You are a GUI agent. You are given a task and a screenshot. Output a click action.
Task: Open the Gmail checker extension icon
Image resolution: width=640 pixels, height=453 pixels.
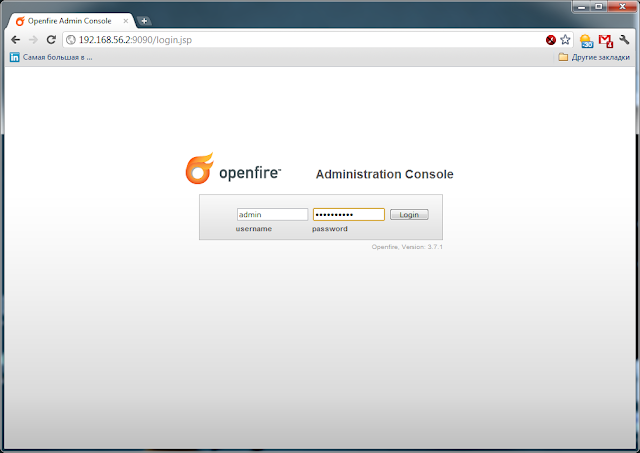606,40
